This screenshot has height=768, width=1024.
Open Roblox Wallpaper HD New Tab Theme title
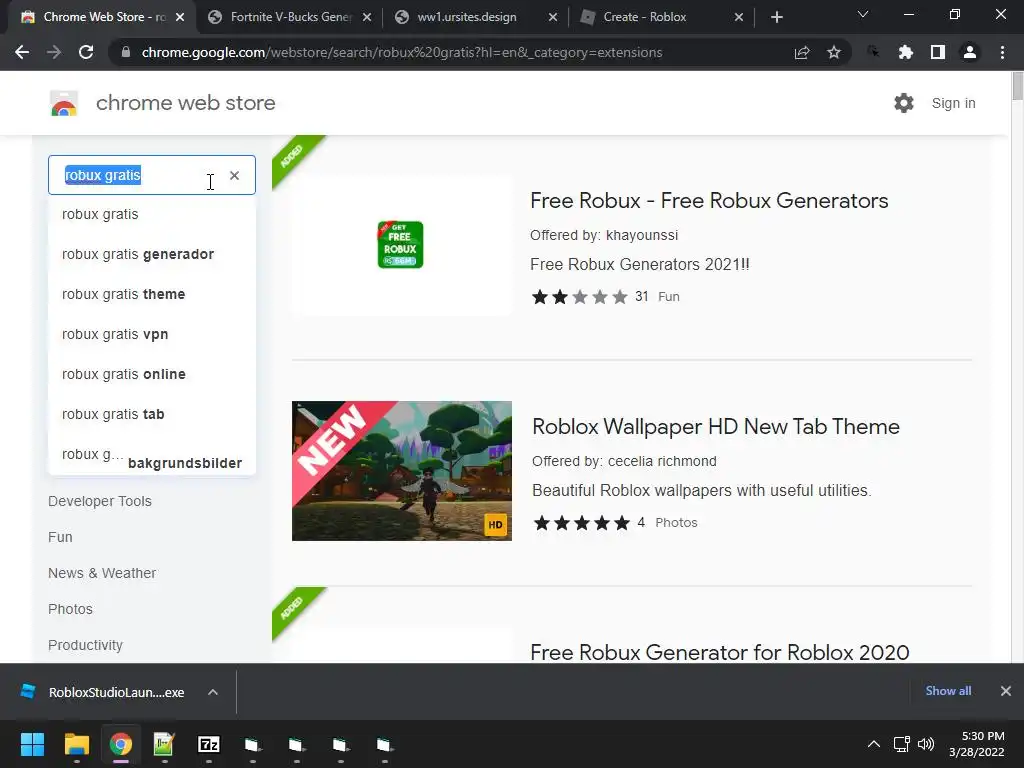(716, 426)
